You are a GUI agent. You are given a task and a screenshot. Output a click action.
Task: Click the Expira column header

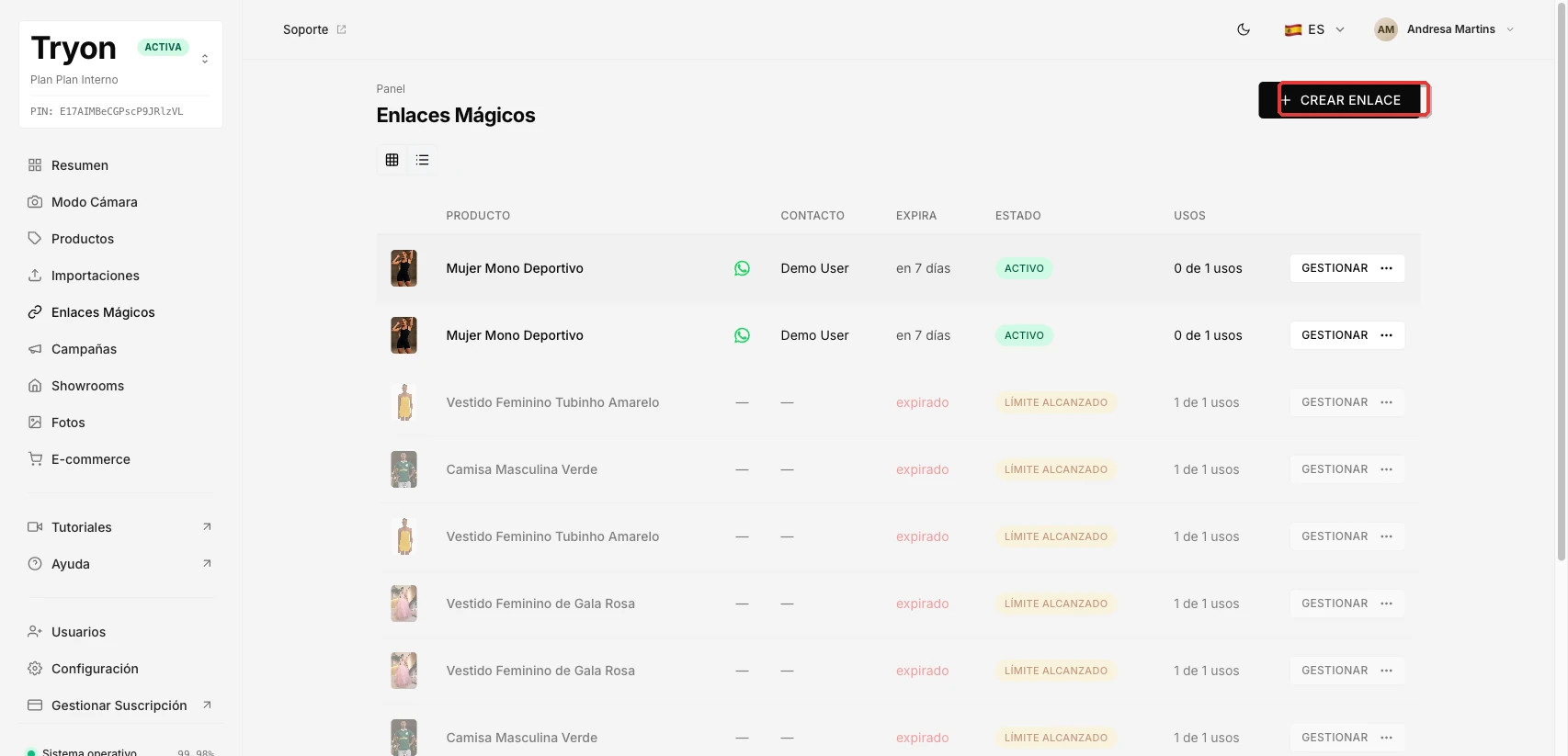(x=916, y=216)
